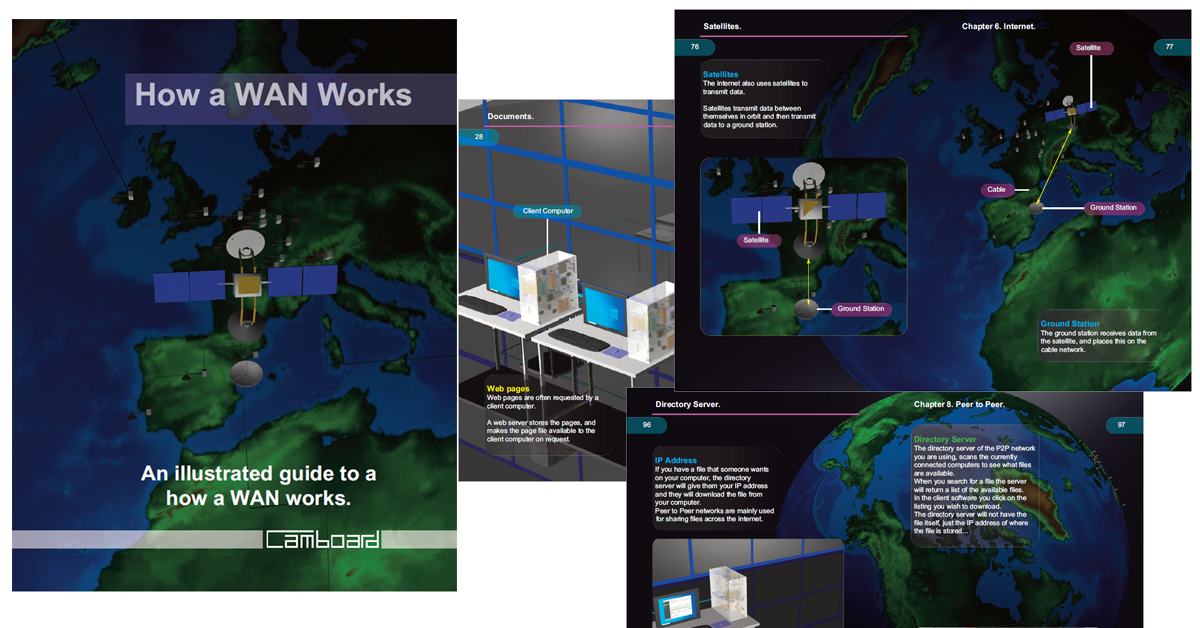Viewport: 1200px width, 628px height.
Task: Click the "Directory Server." page header on page 96
Action: pyautogui.click(x=688, y=405)
